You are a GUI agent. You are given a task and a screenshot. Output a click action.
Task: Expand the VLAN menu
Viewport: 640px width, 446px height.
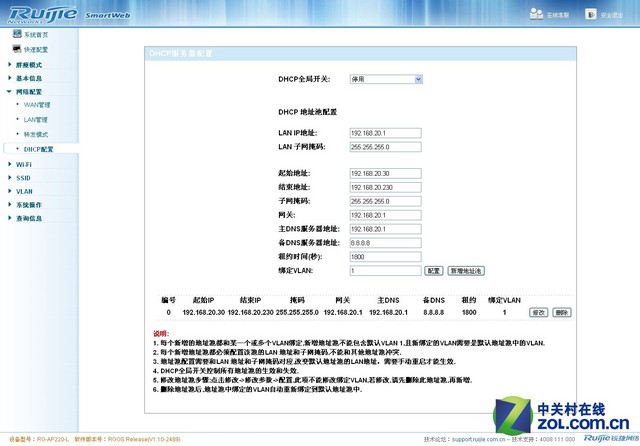(24, 191)
